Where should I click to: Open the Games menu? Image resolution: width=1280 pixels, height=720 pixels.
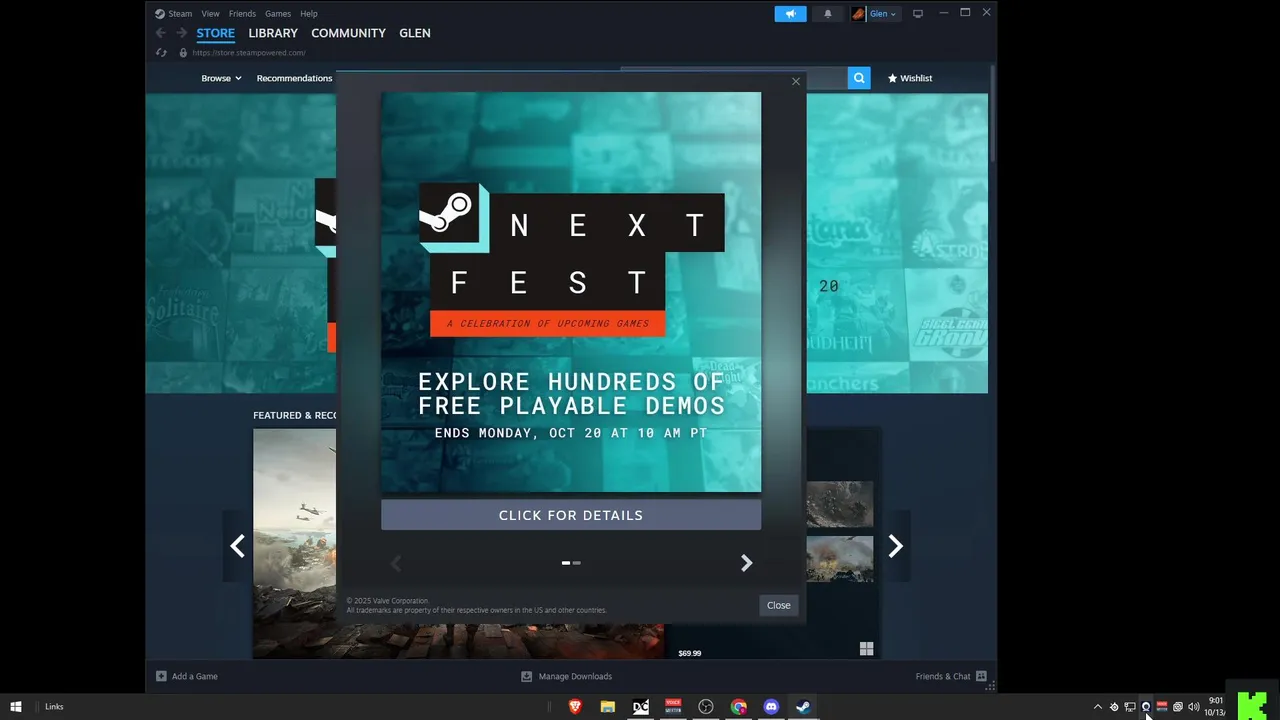(x=278, y=14)
